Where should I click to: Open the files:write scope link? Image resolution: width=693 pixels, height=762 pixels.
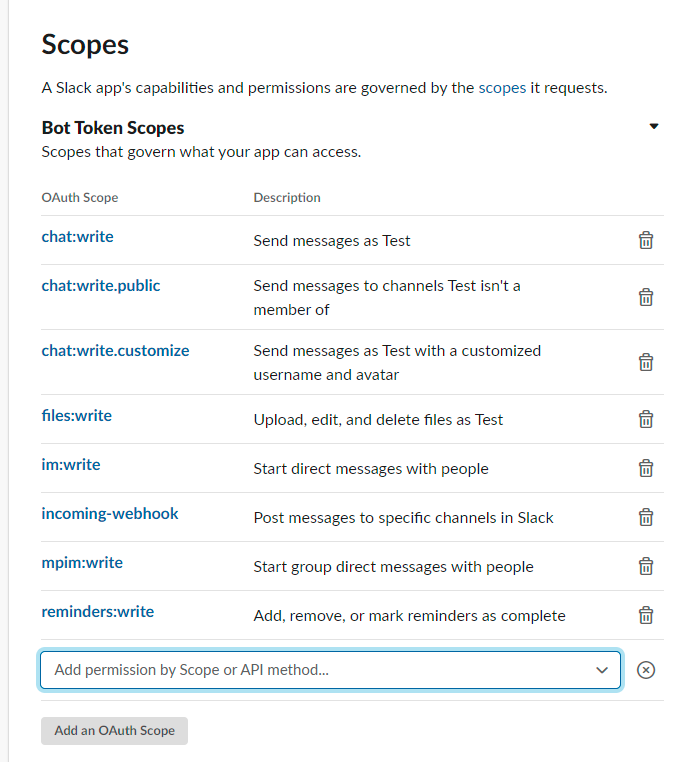point(76,416)
